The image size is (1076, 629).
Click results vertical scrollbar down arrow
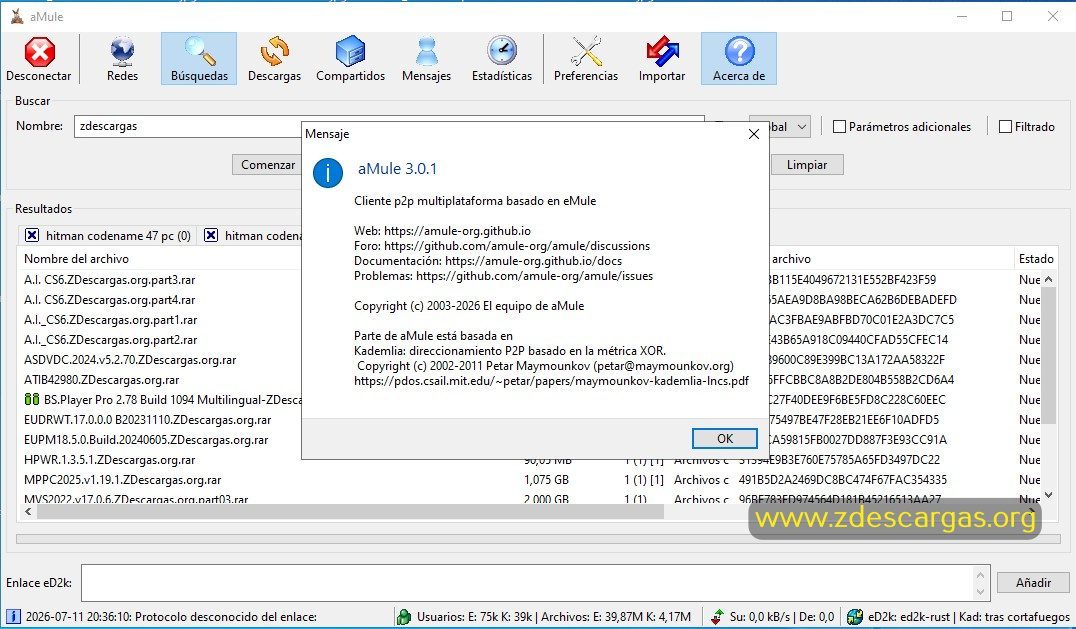pyautogui.click(x=1049, y=495)
